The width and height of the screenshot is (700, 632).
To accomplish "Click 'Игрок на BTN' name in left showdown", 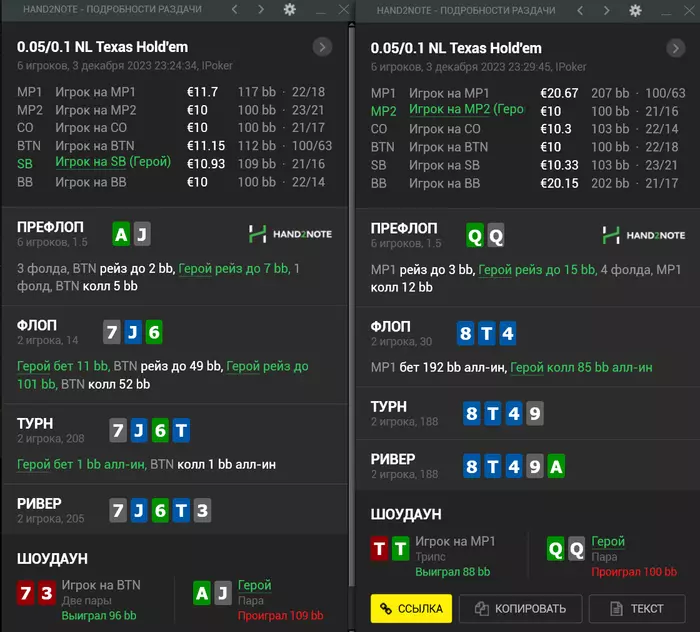I will (x=101, y=585).
